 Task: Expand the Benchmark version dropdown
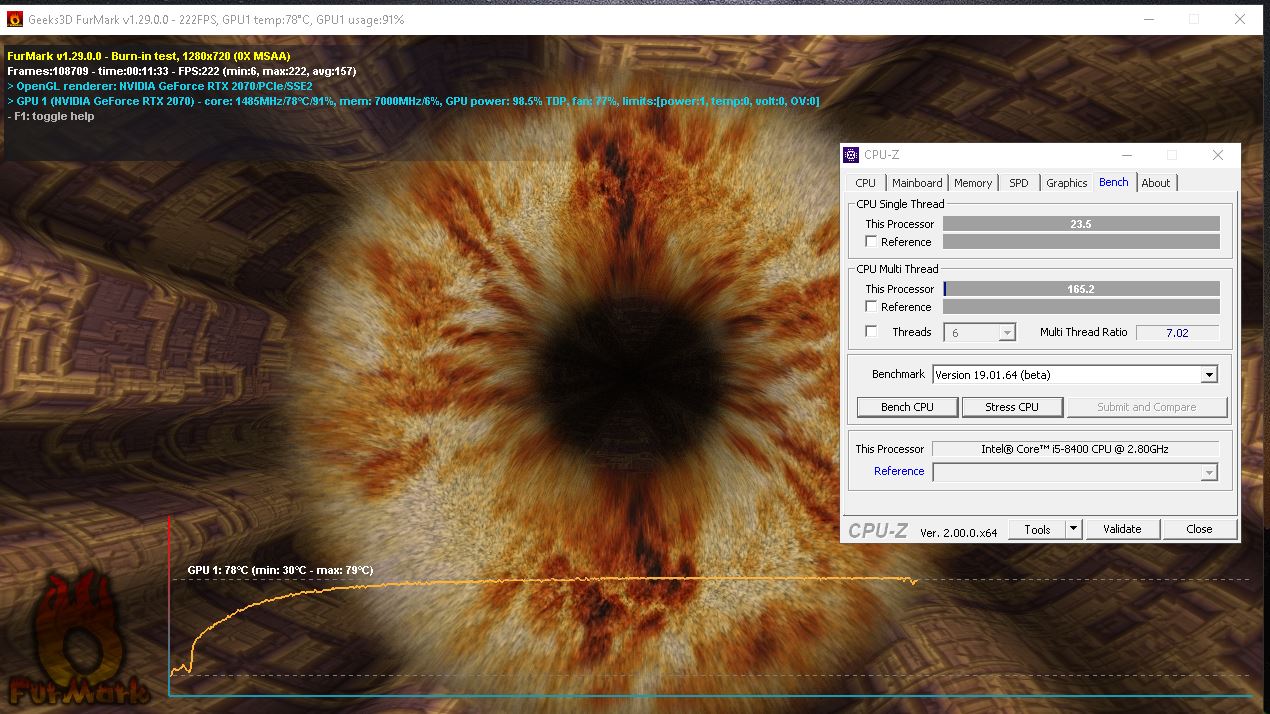coord(1209,375)
